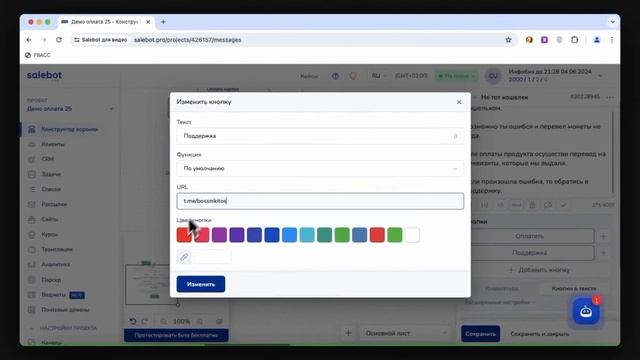Switch to the Клавиатура tab
The image size is (640, 360).
pyautogui.click(x=502, y=288)
